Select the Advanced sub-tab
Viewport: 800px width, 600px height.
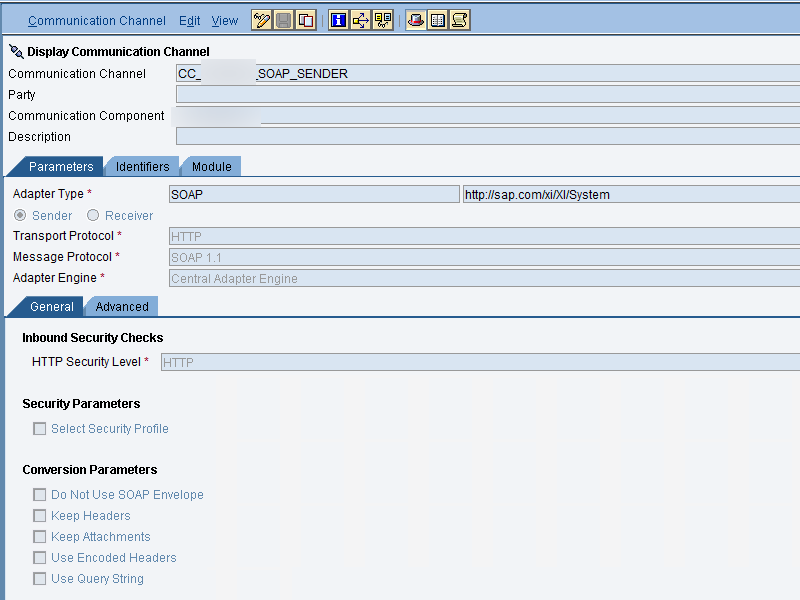click(x=122, y=307)
